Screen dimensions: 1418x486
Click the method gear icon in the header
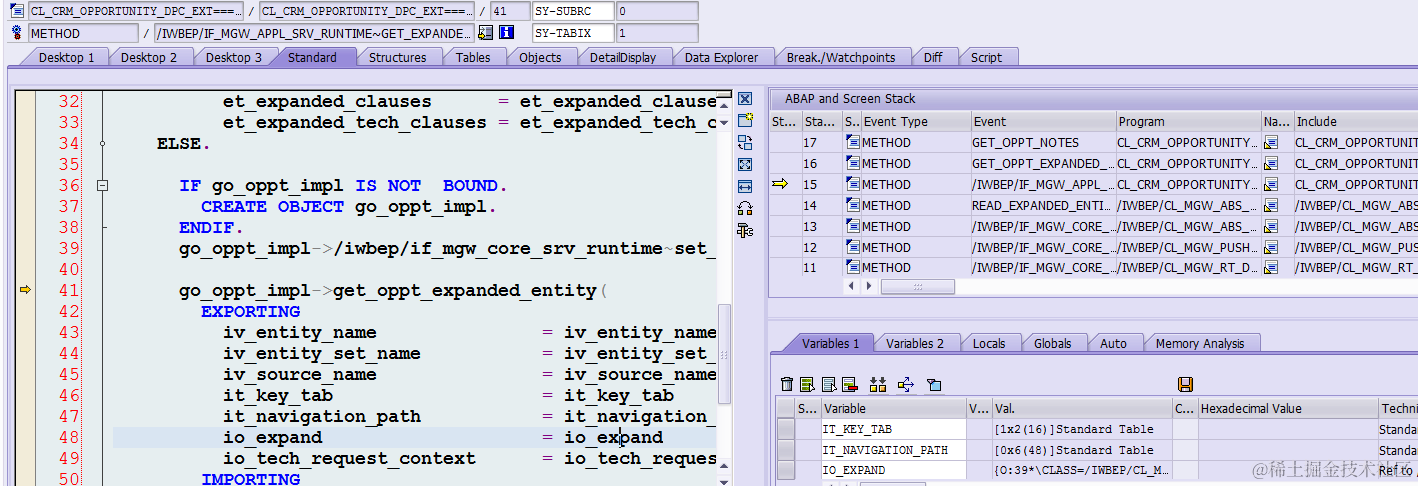point(16,33)
